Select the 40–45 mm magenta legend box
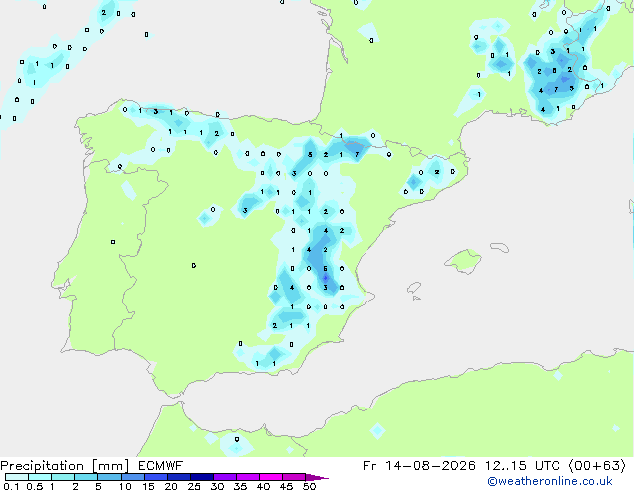Image resolution: width=634 pixels, height=490 pixels. click(271, 477)
